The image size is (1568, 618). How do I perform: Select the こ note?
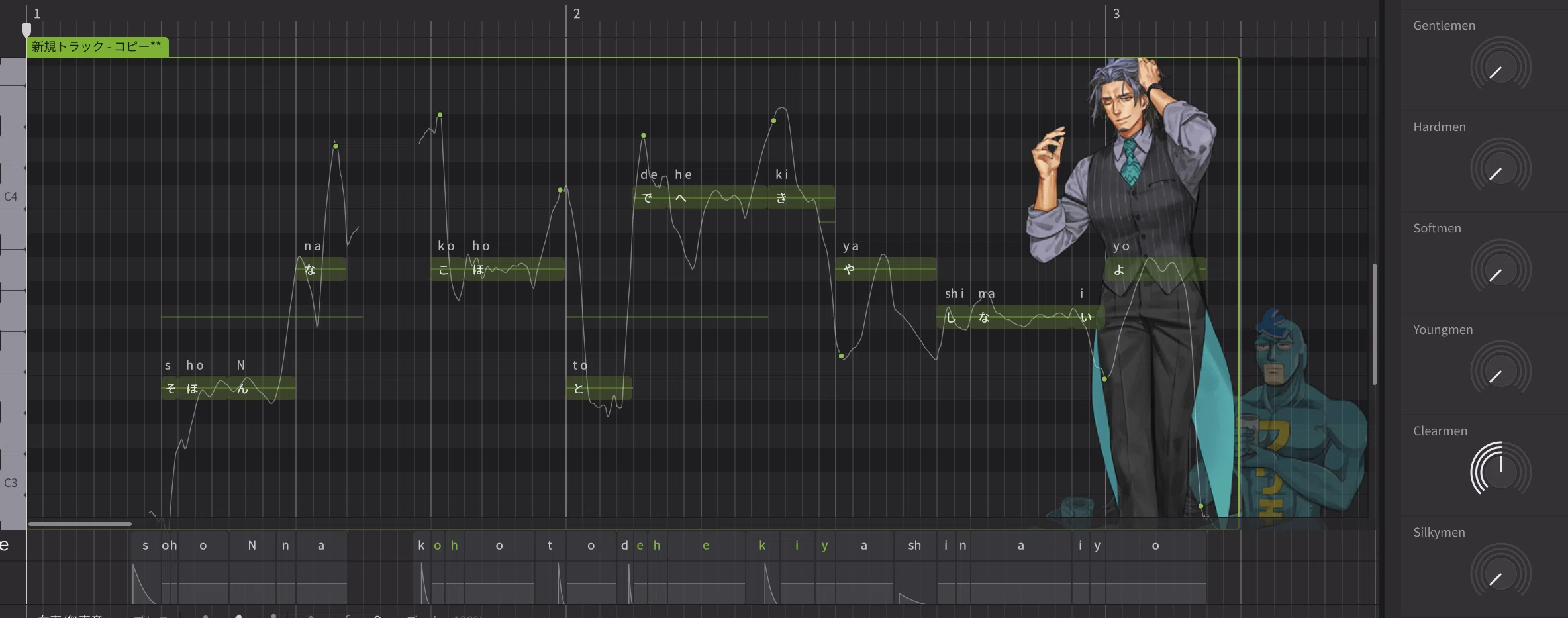click(448, 269)
